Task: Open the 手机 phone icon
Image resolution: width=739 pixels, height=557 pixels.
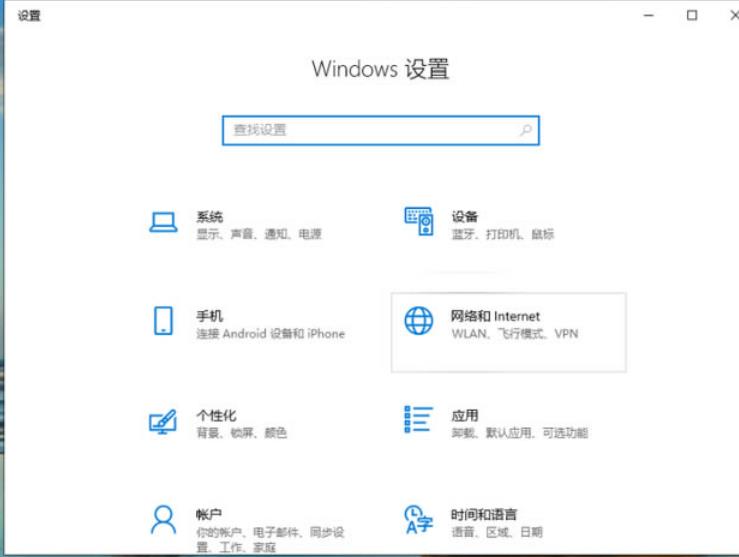Action: (x=163, y=321)
